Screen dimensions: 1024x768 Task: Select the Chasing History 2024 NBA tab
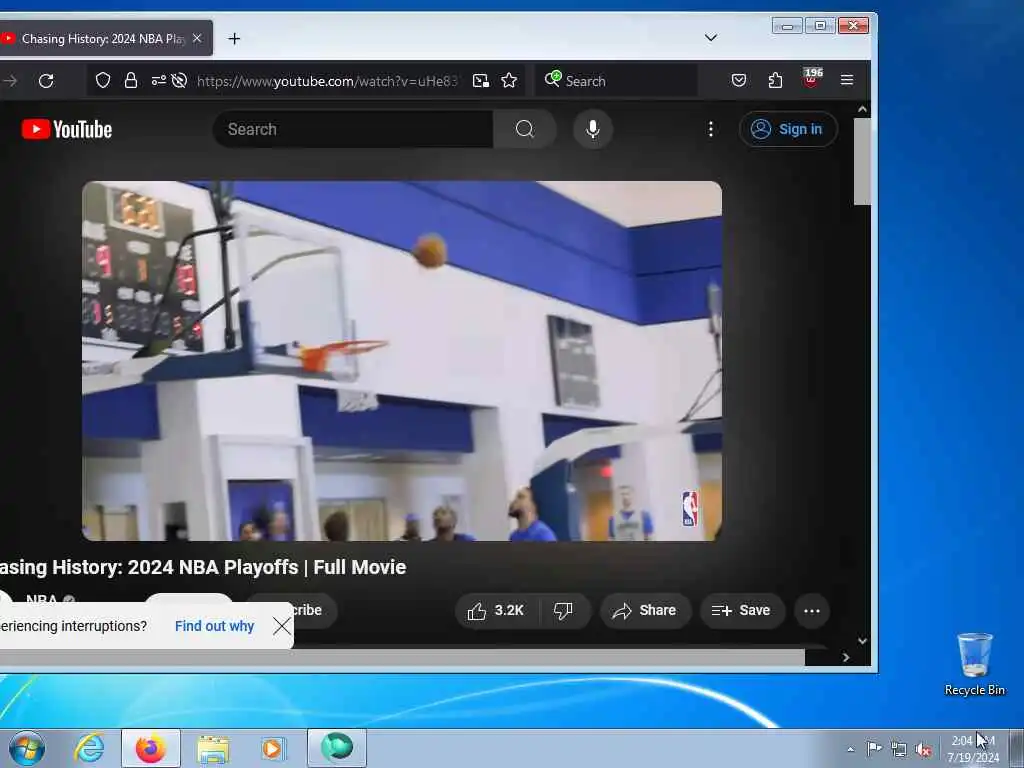[x=104, y=39]
